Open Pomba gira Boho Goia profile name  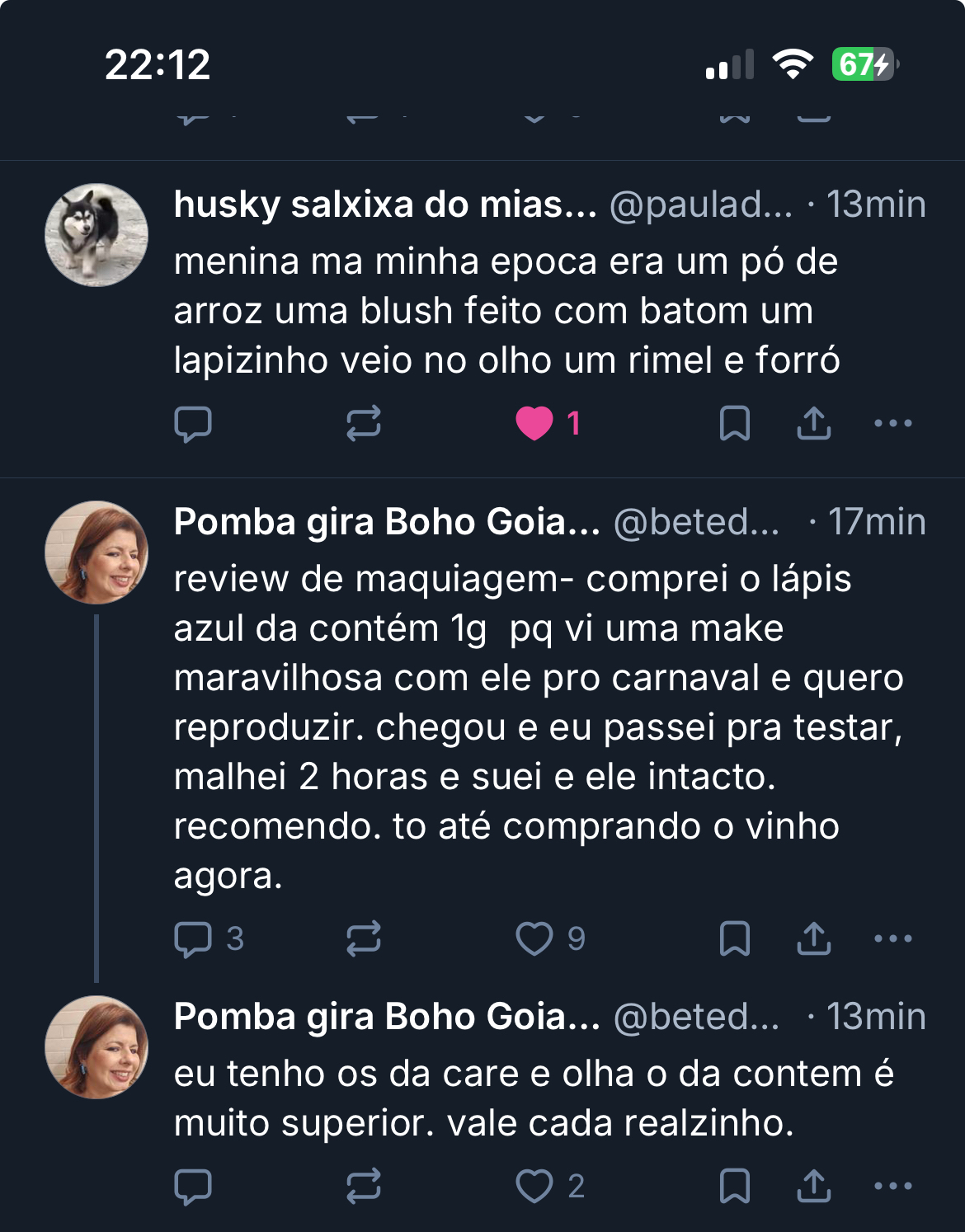coord(386,522)
